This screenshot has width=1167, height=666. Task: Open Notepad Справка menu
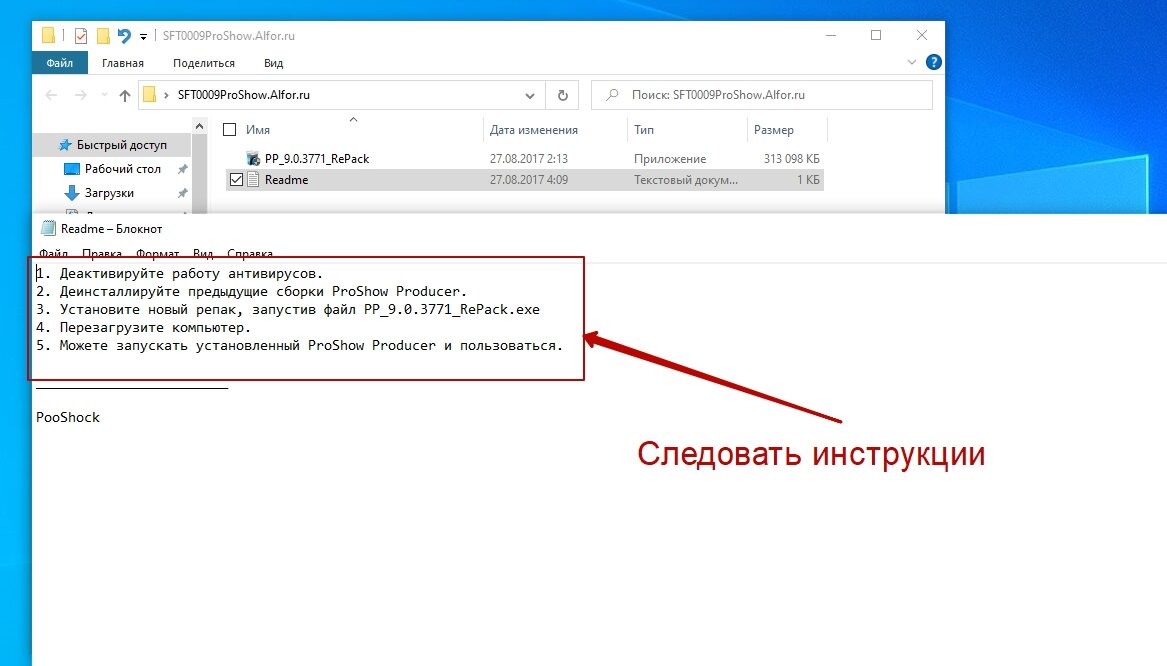249,254
